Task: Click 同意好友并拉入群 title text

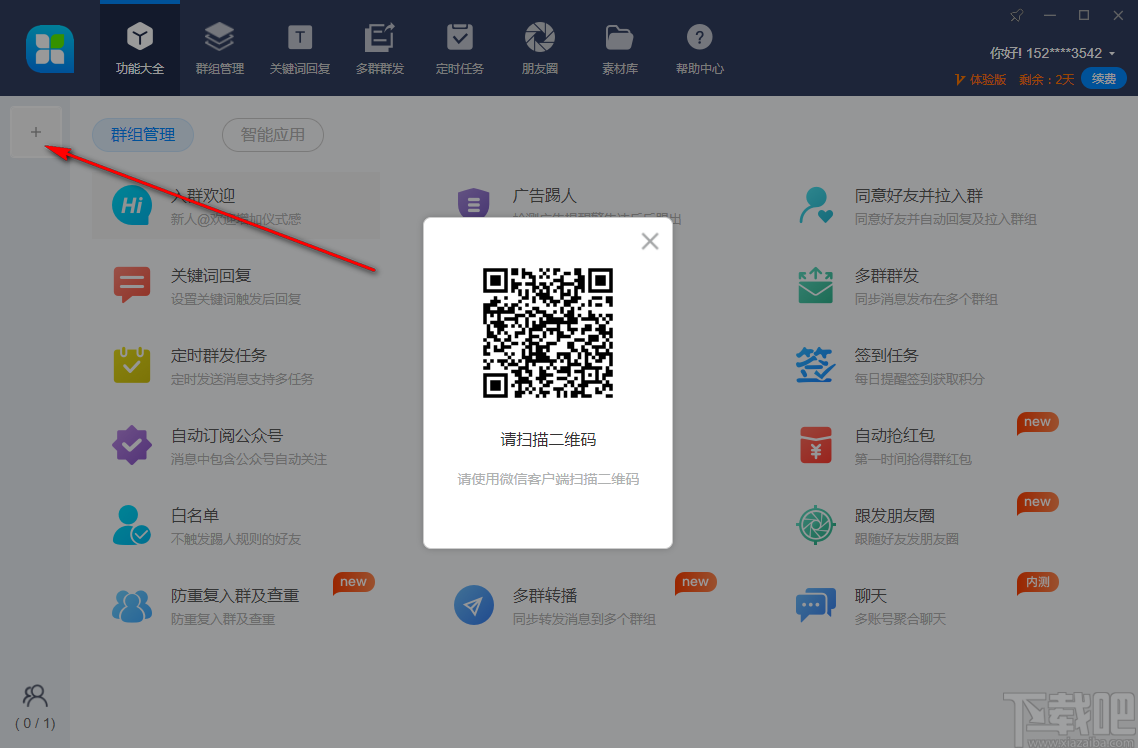Action: [x=918, y=196]
